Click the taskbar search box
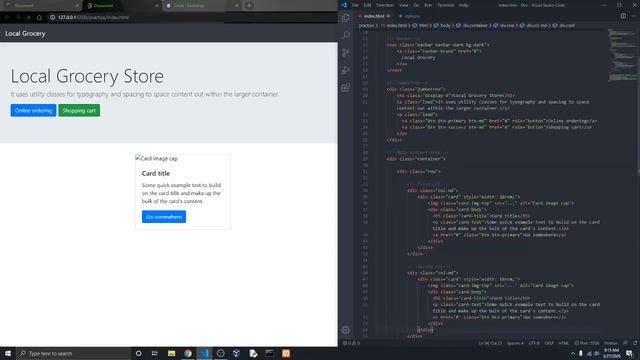Viewport: 640px width, 360px height. click(x=73, y=353)
